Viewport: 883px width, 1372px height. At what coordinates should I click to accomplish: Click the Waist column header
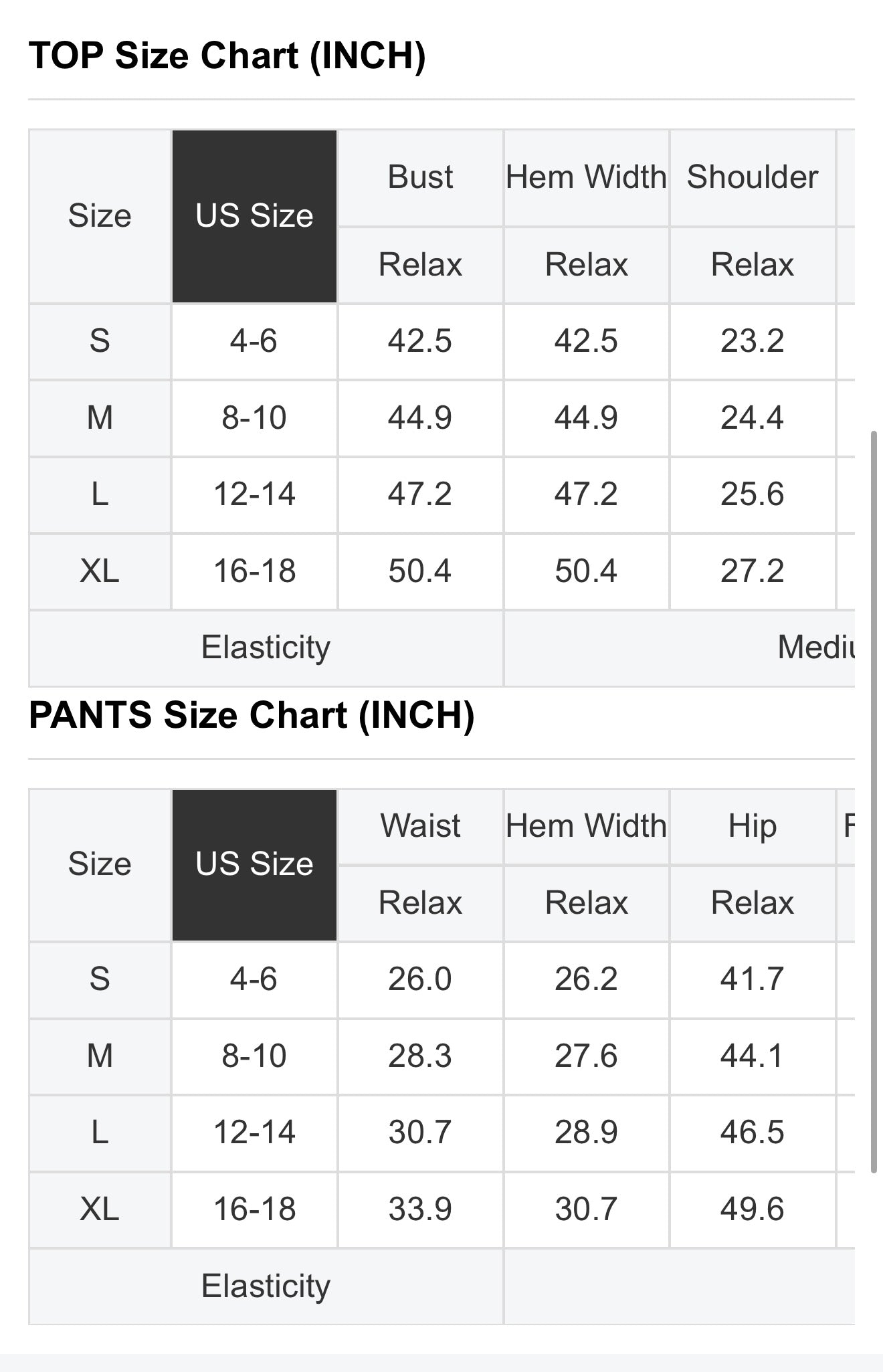click(420, 826)
